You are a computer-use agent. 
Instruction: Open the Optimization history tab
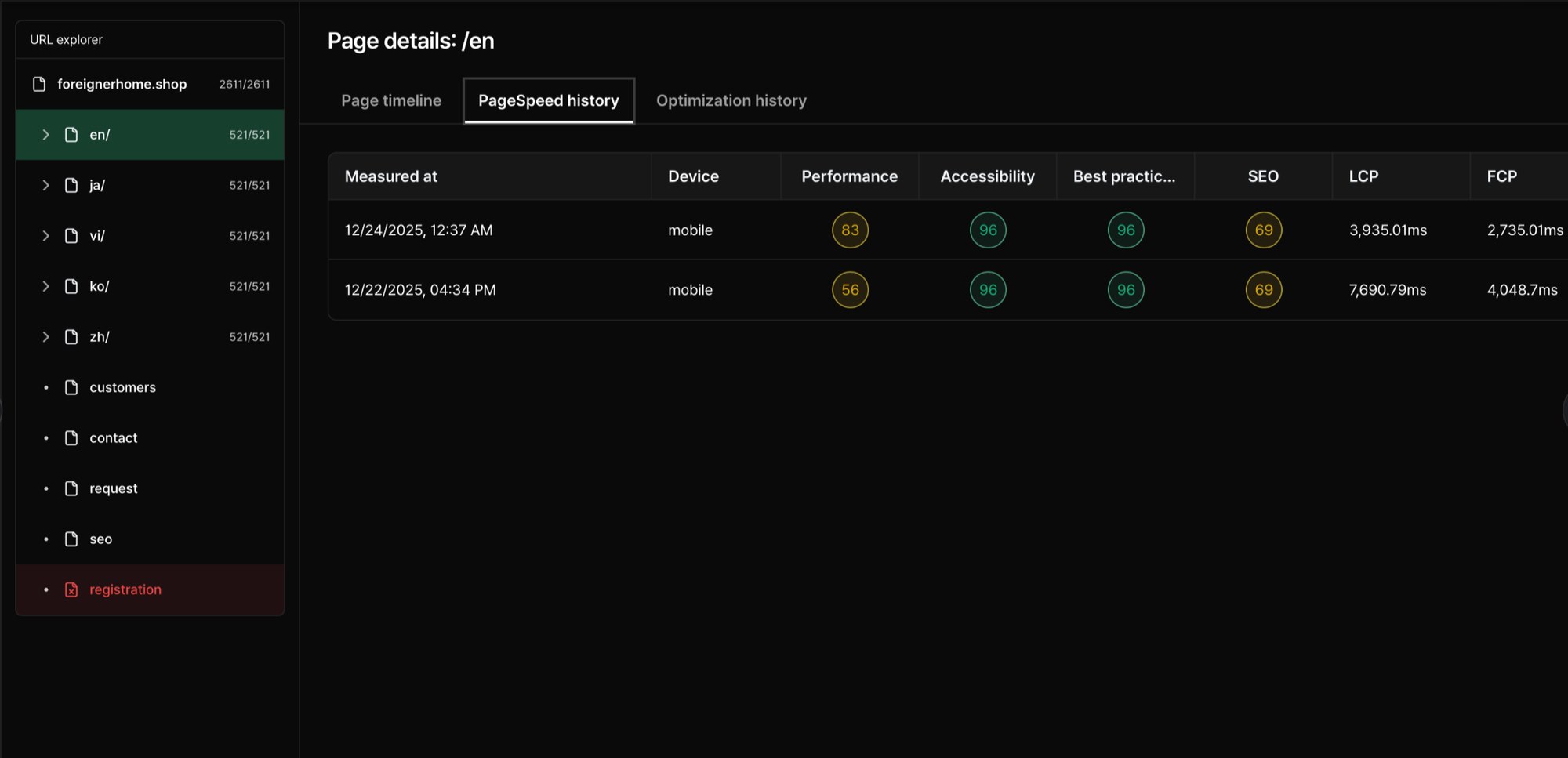coord(731,100)
